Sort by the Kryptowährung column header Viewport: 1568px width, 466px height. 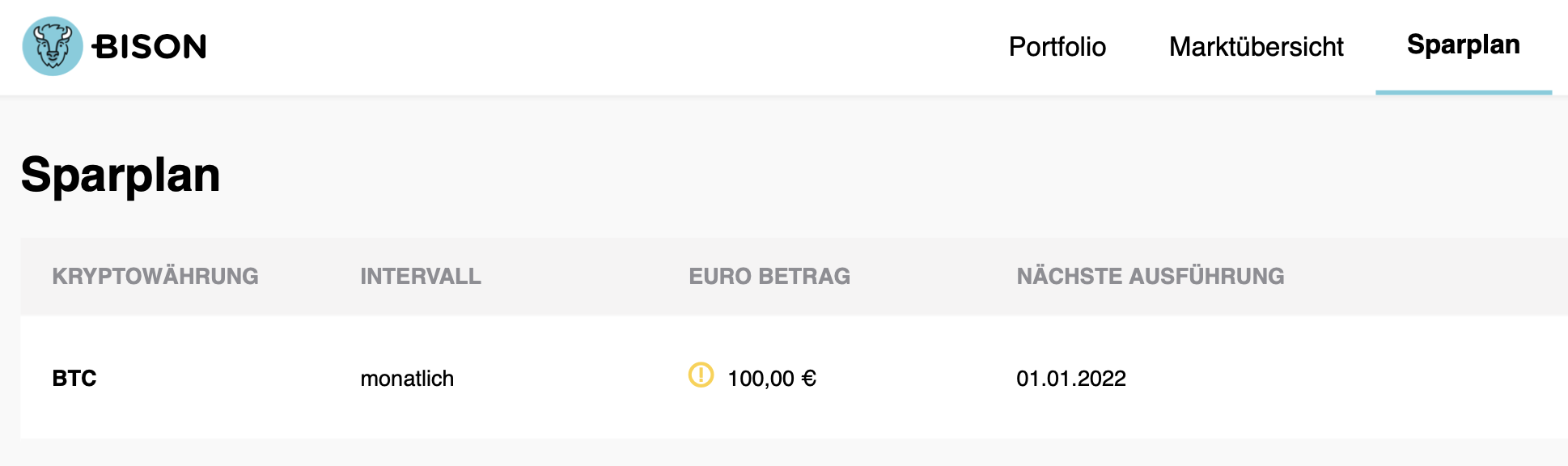point(155,277)
